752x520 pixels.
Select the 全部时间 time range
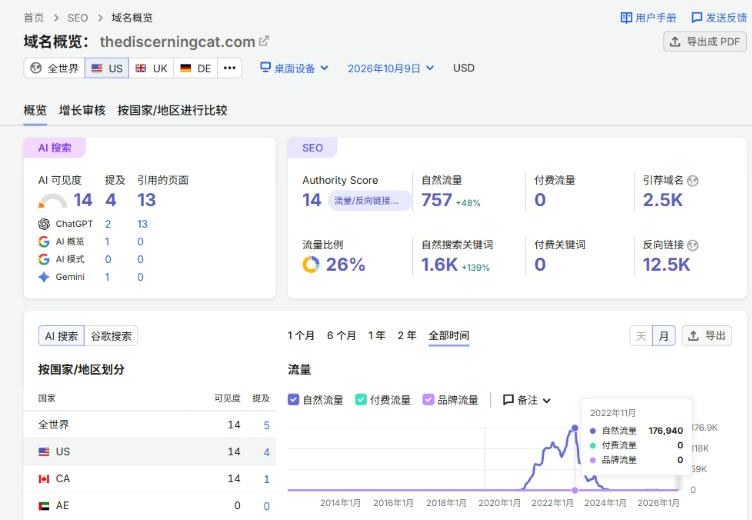(x=449, y=336)
